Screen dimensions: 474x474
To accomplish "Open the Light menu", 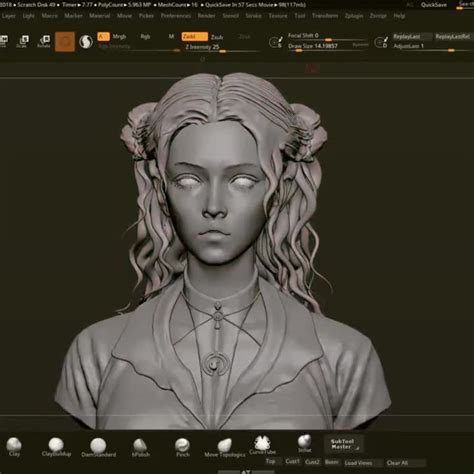I will (29, 16).
